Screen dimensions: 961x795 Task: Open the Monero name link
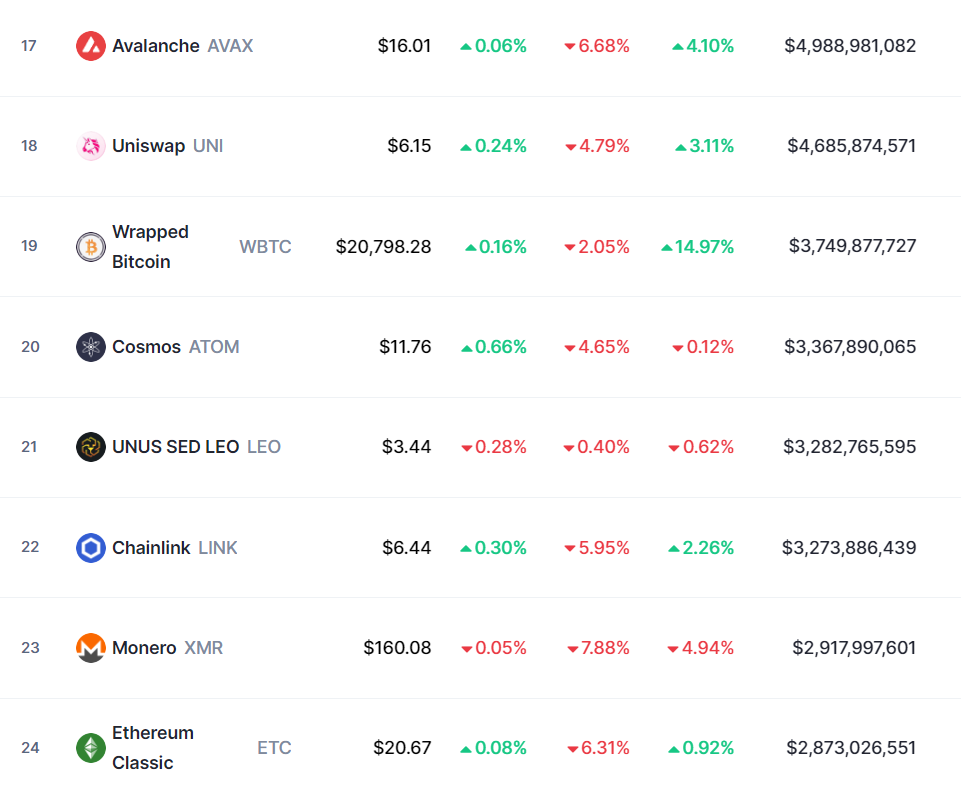(x=144, y=648)
